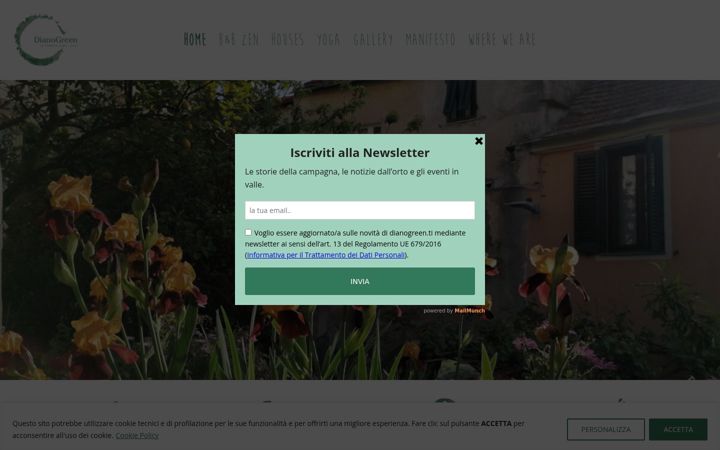Navigate to MANIFESTO
The image size is (720, 450).
tap(430, 39)
